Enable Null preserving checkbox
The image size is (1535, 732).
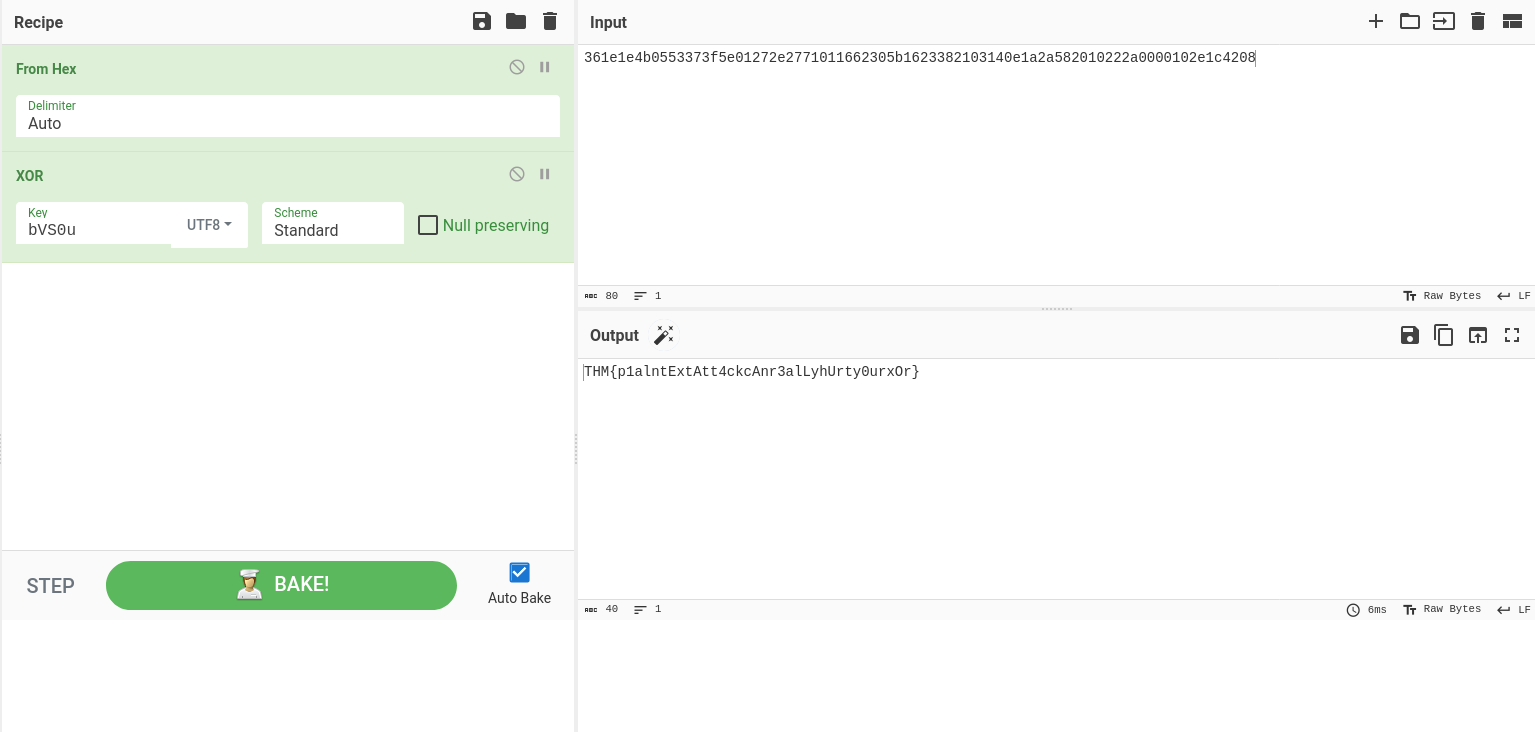coord(428,225)
